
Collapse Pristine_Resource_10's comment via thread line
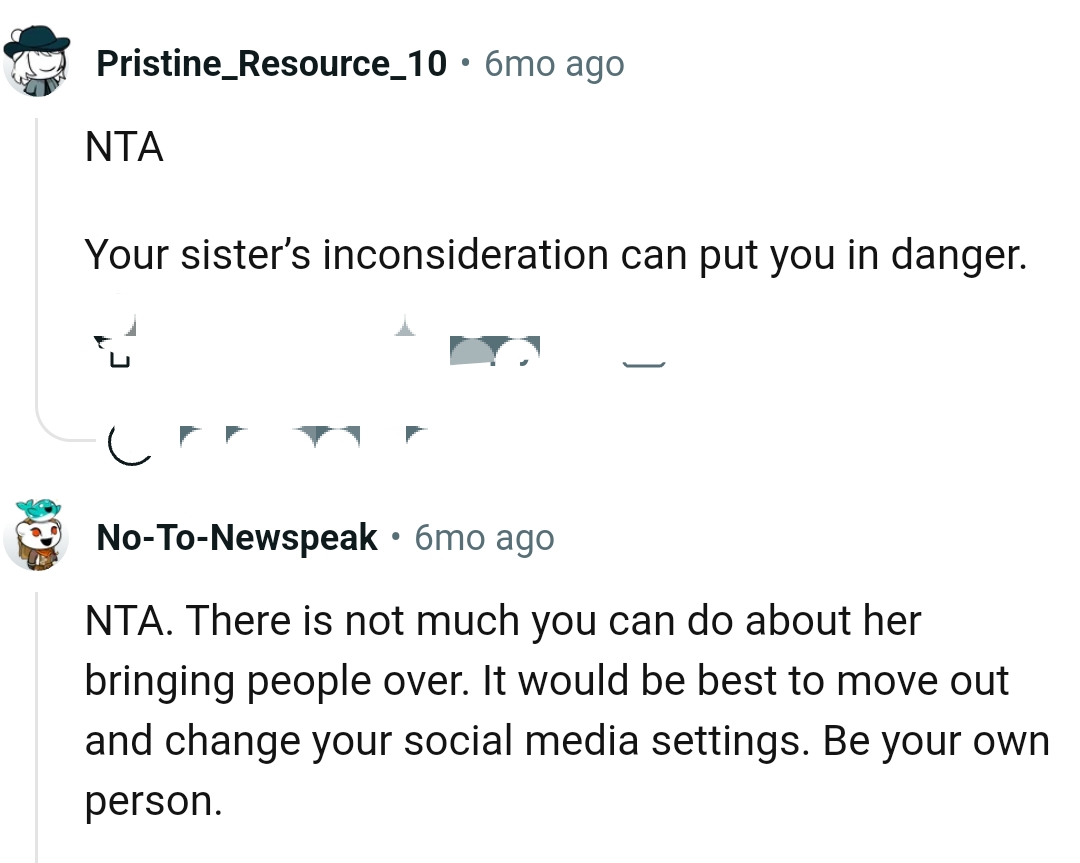pos(37,250)
